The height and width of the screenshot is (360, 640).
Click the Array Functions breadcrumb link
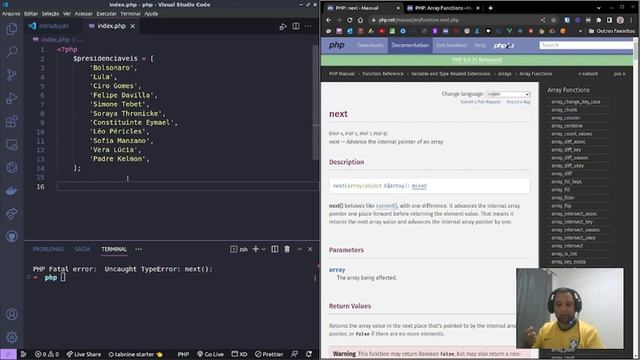point(536,74)
